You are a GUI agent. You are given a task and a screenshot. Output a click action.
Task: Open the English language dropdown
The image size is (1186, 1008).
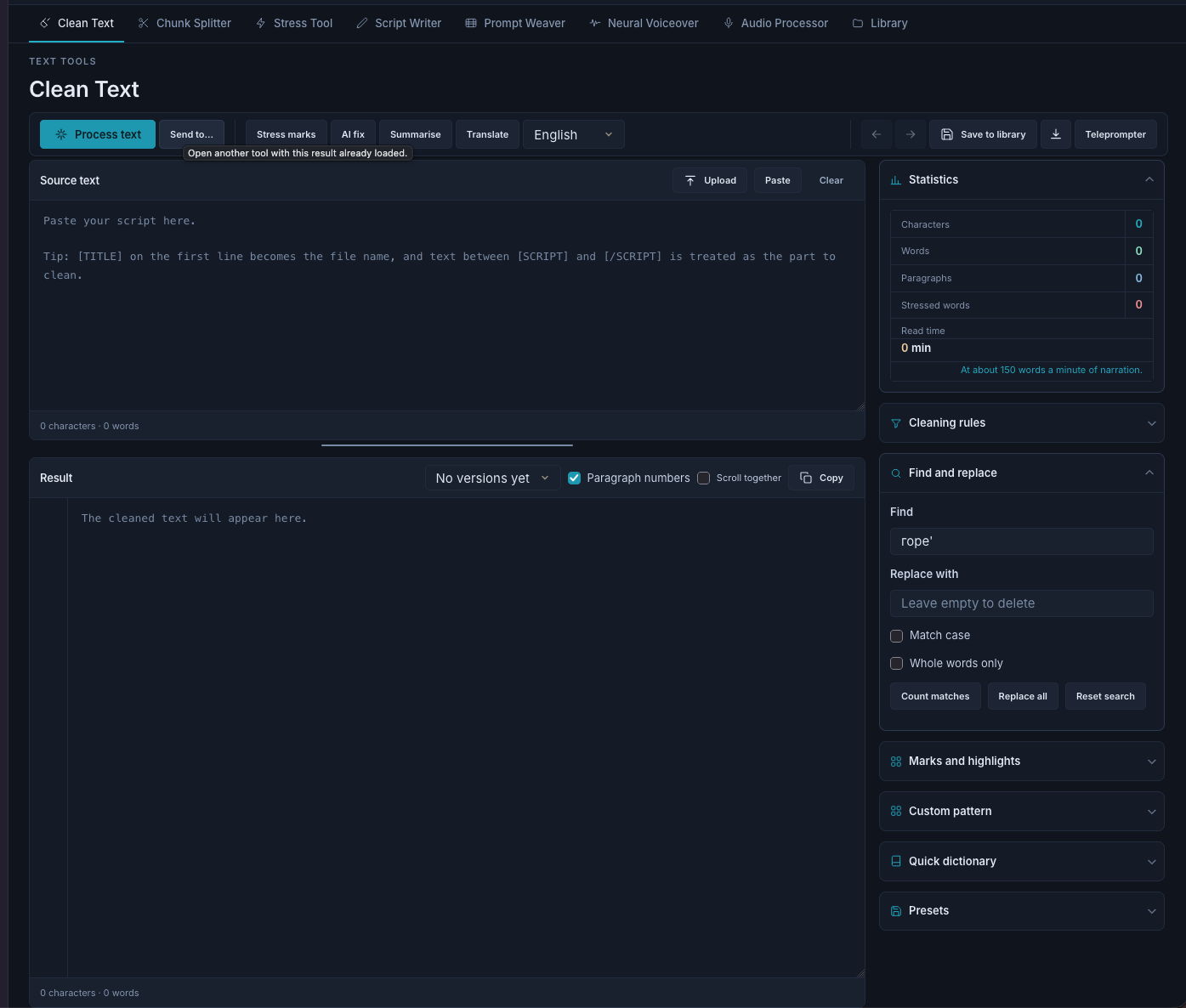click(574, 134)
